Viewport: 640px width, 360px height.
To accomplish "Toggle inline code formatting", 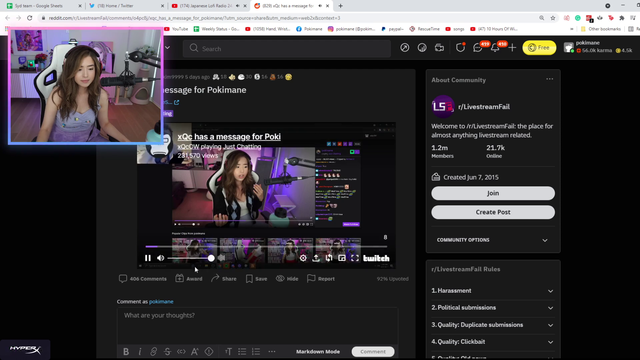I will click(181, 351).
